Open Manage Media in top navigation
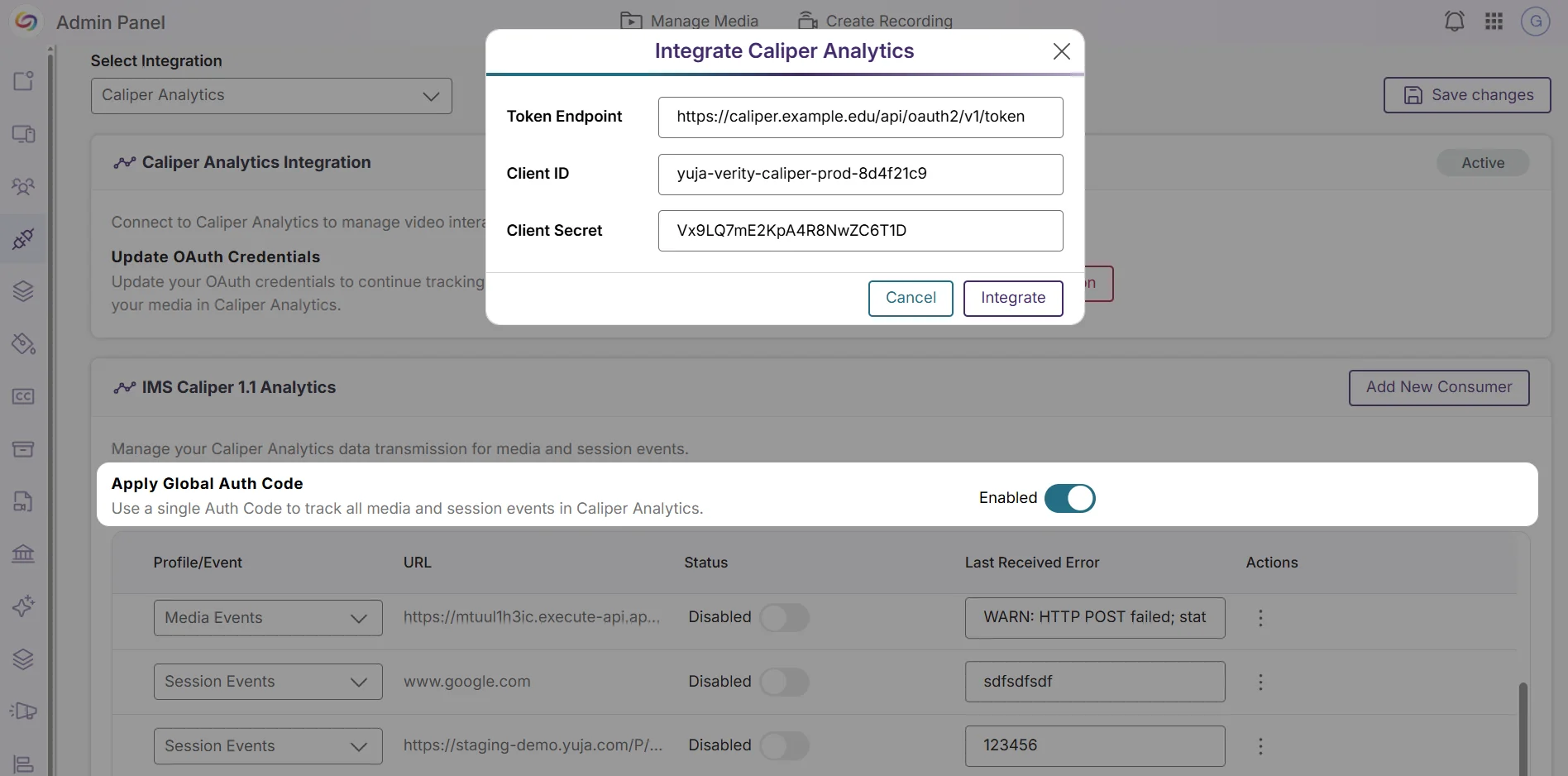This screenshot has width=1568, height=776. (x=690, y=21)
